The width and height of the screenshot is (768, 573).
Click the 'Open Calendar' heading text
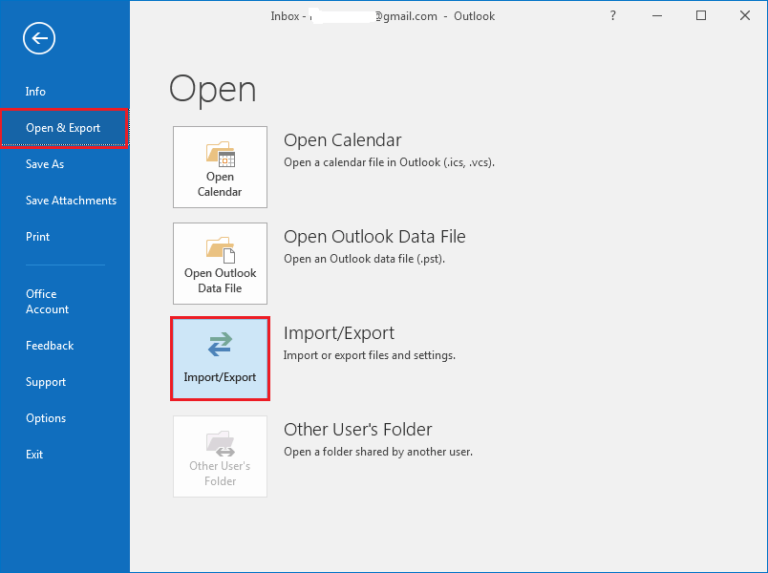coord(342,140)
